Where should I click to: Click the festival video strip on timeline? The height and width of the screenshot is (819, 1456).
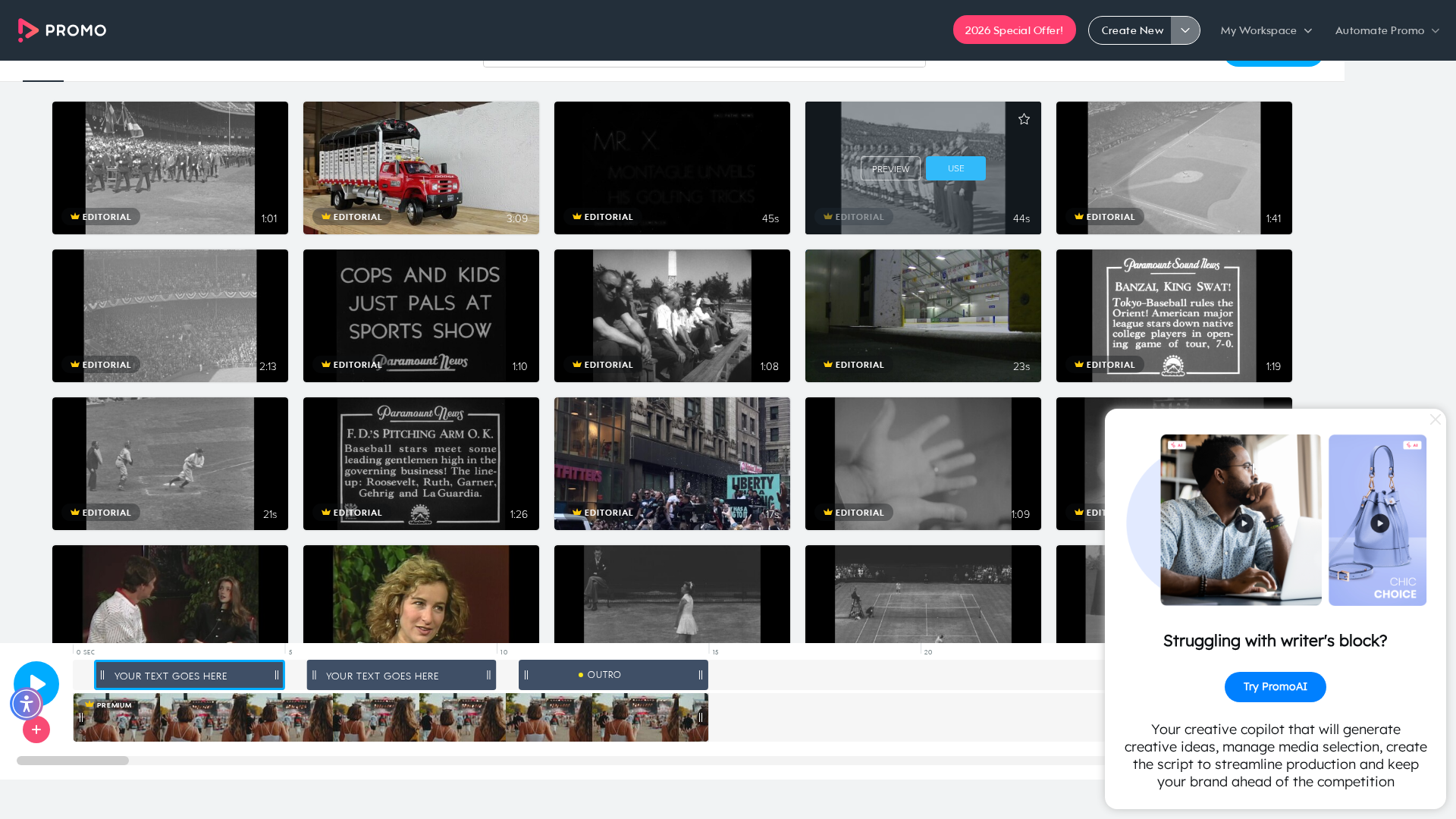391,717
